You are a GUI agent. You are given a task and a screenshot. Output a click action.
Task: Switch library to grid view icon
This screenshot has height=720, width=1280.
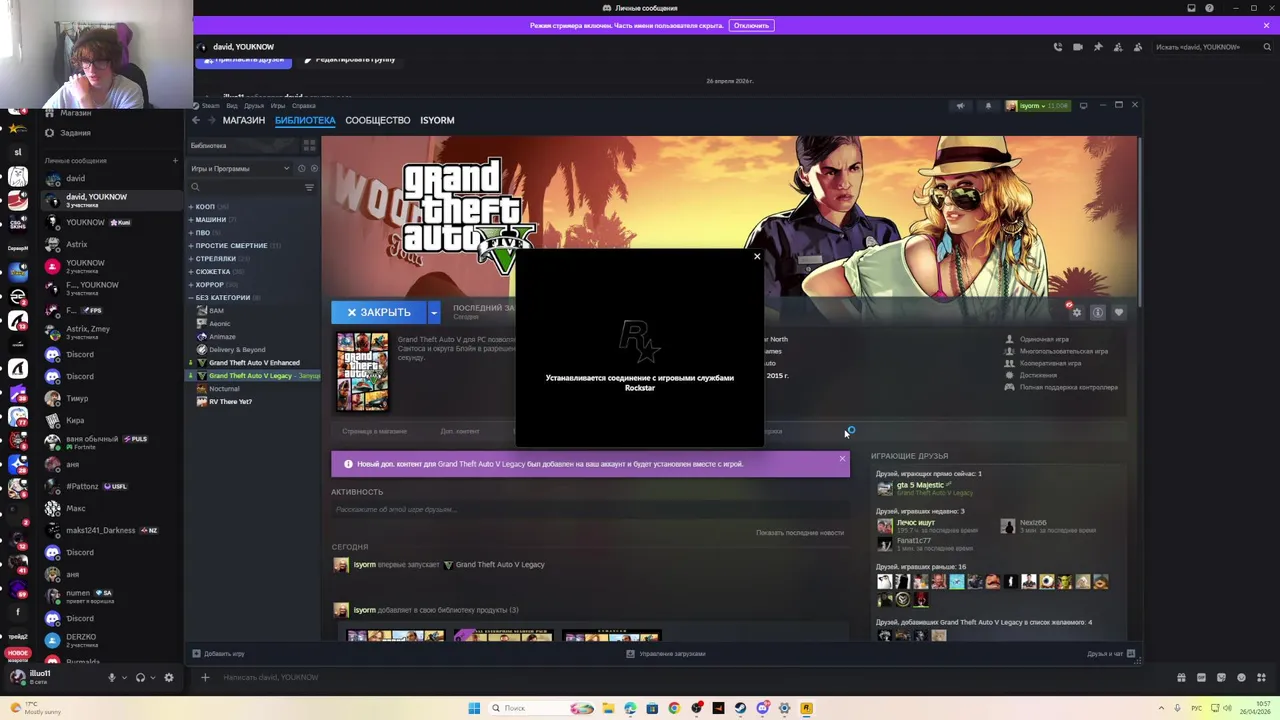click(309, 146)
